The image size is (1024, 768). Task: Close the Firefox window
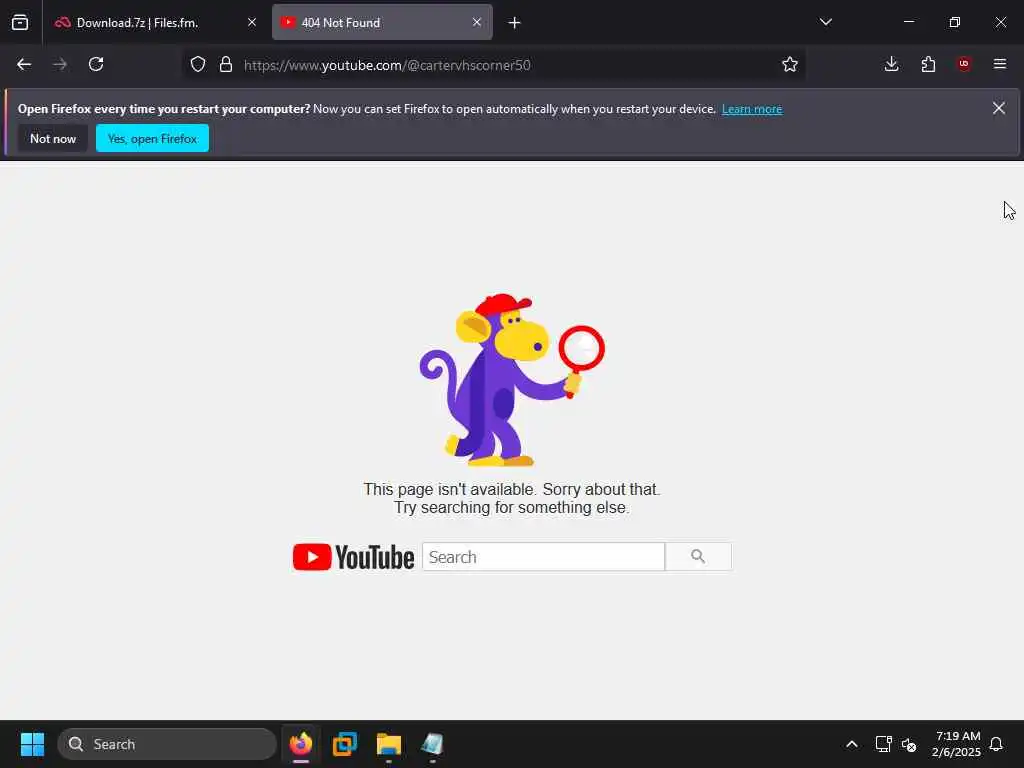click(x=1000, y=22)
